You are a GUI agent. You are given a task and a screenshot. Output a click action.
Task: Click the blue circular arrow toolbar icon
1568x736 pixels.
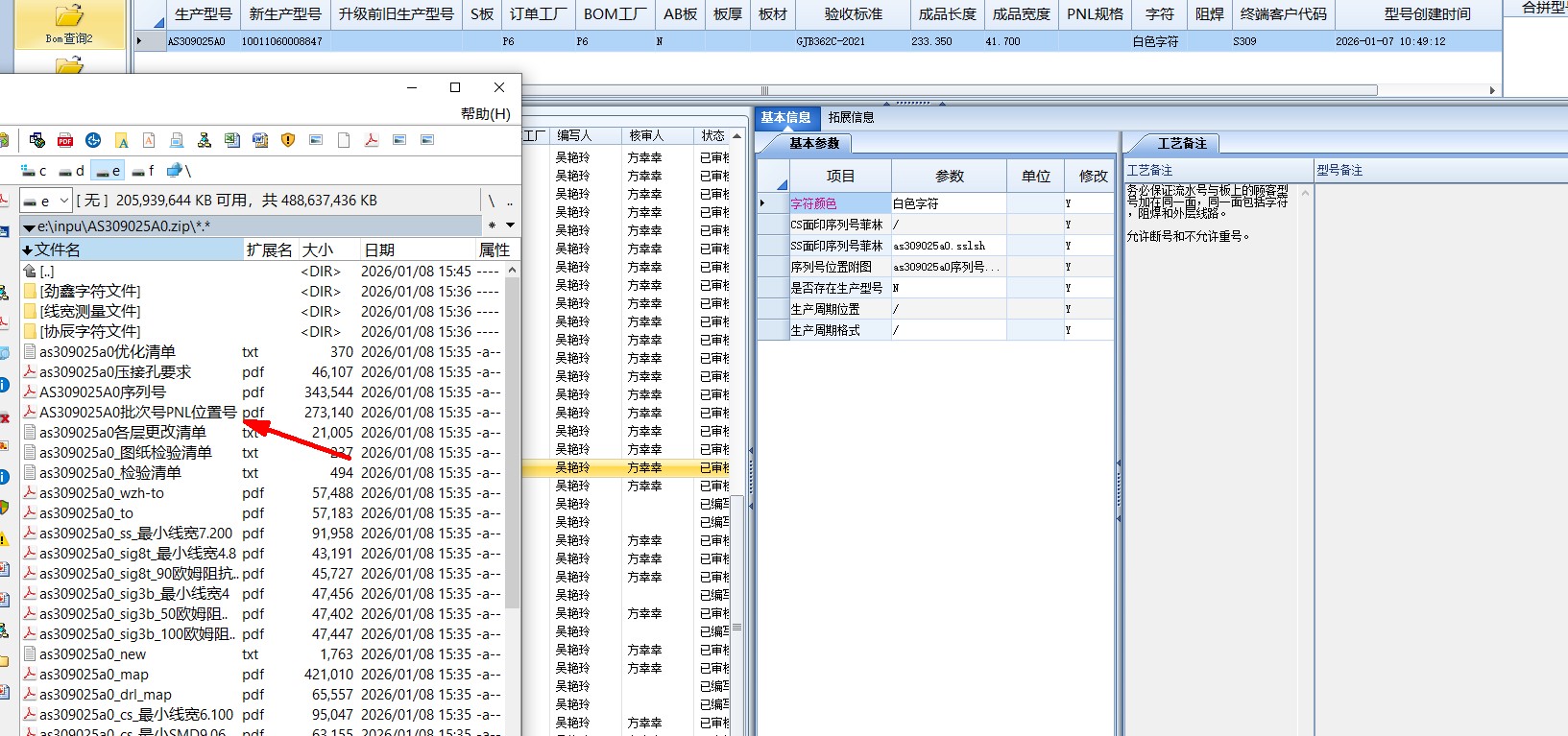click(93, 140)
